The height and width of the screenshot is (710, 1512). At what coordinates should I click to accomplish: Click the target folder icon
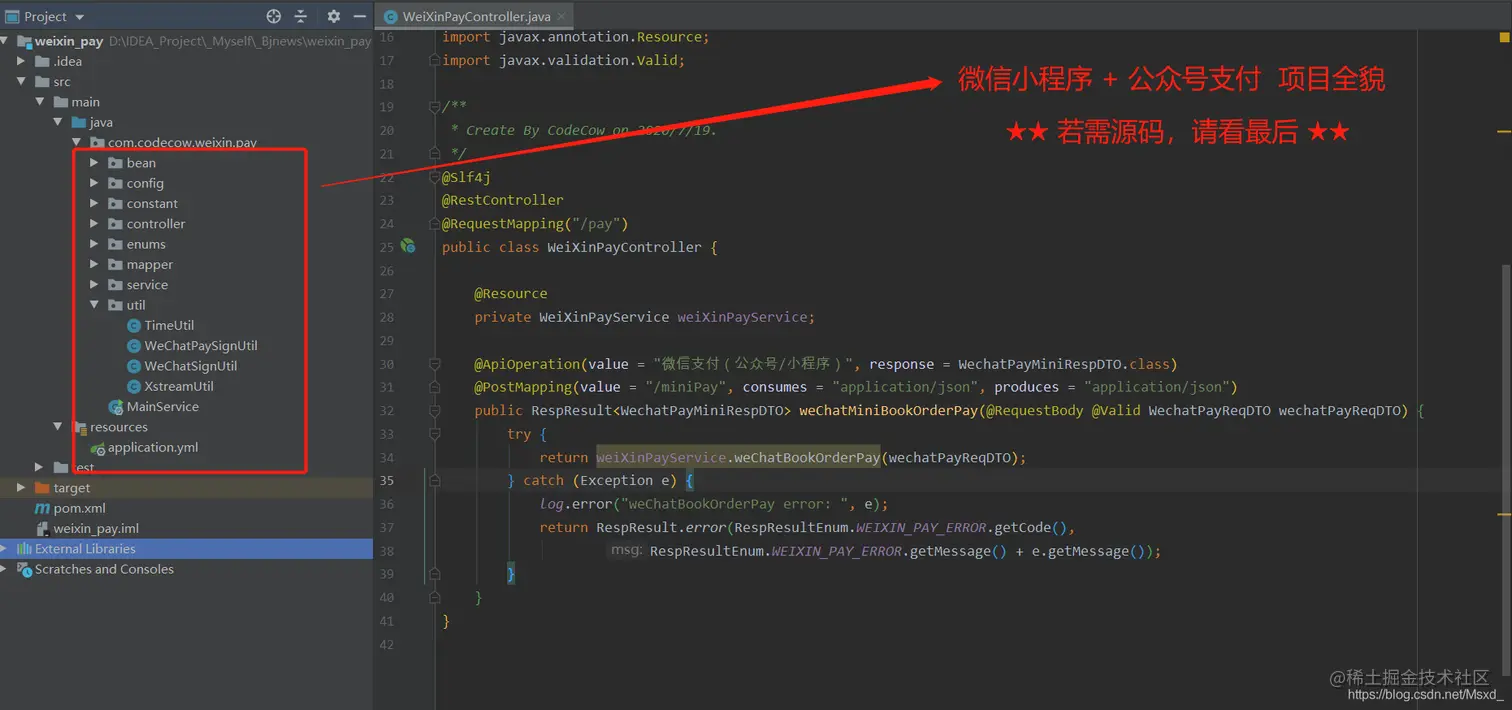[x=42, y=488]
